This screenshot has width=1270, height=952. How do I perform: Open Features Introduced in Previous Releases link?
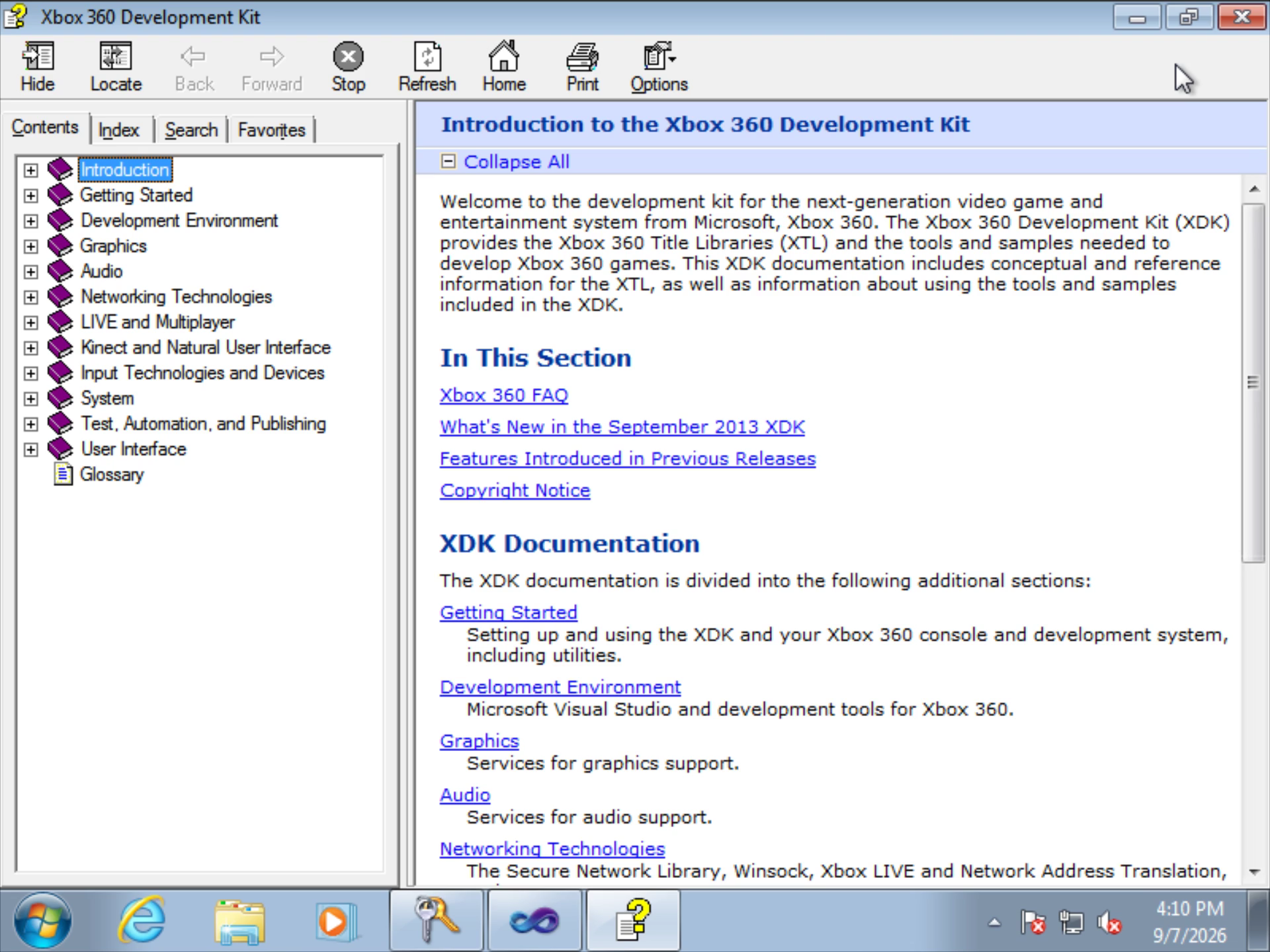coord(628,459)
